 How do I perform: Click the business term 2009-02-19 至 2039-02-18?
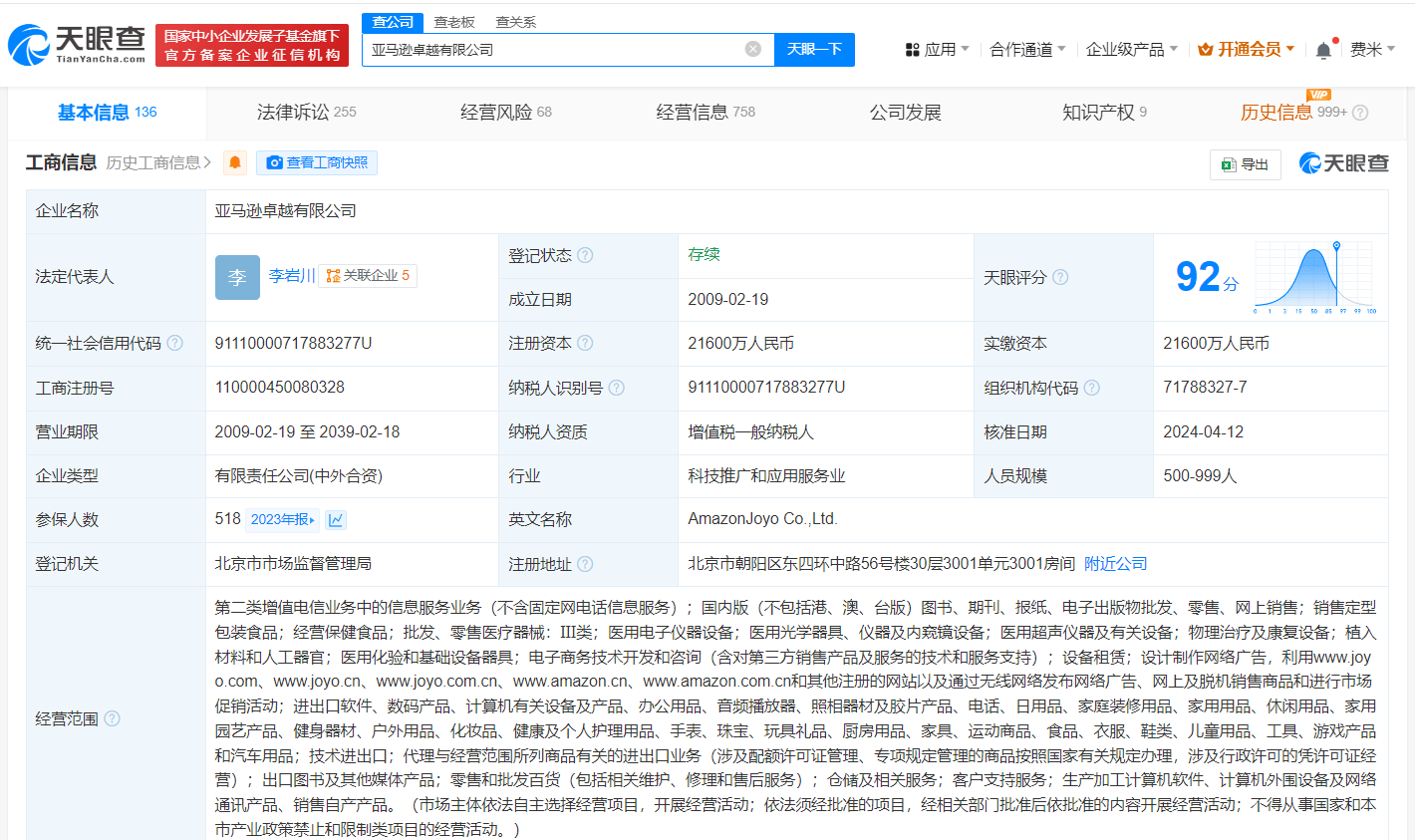click(x=307, y=432)
